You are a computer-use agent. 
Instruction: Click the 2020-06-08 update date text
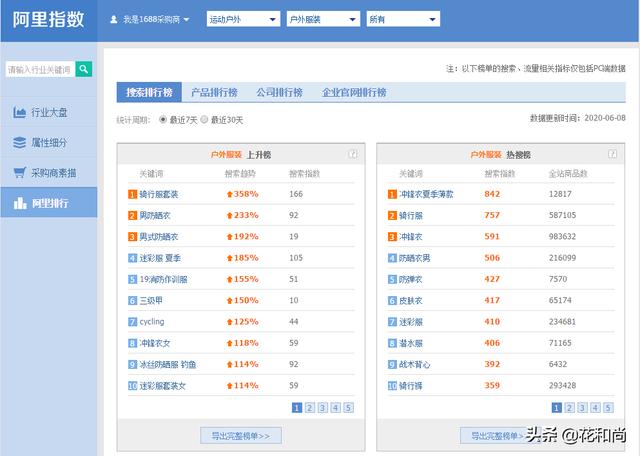[605, 118]
